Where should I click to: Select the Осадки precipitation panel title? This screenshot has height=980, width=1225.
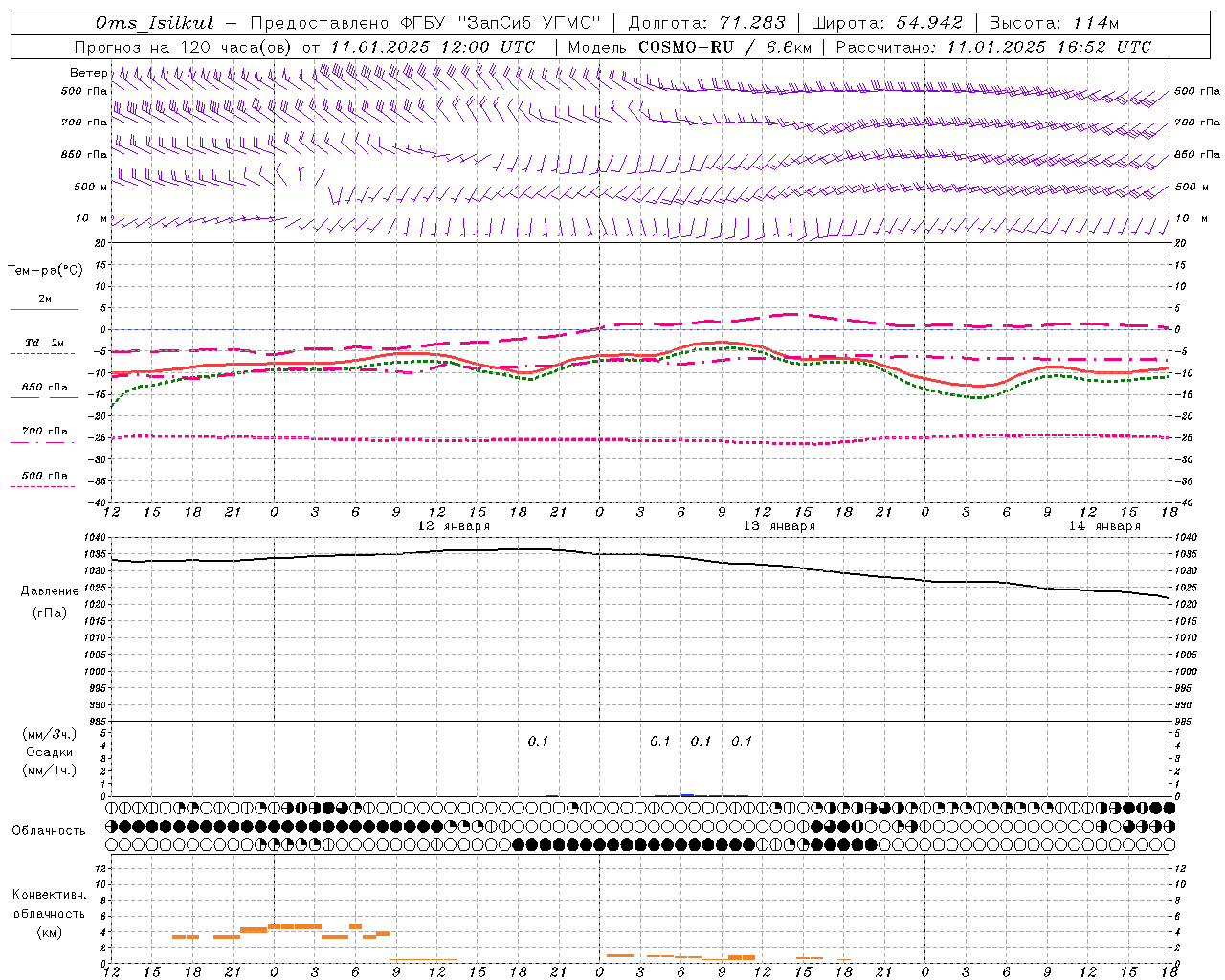click(x=50, y=752)
